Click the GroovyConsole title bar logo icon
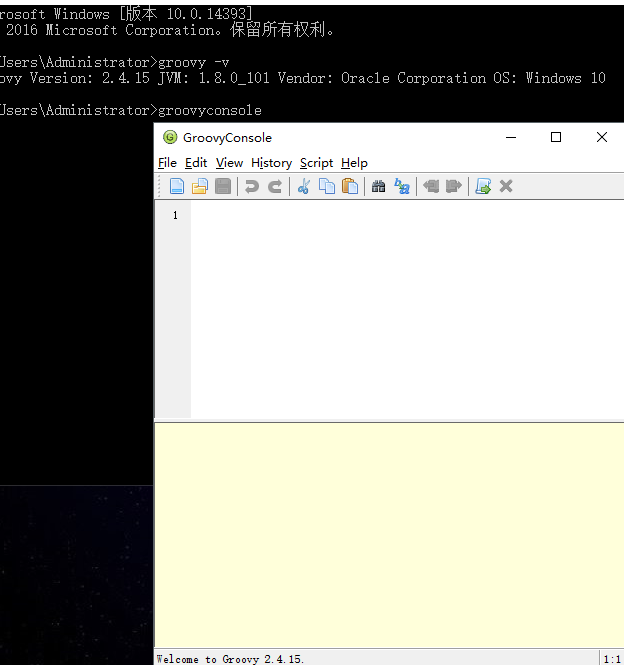The image size is (624, 665). pyautogui.click(x=170, y=137)
